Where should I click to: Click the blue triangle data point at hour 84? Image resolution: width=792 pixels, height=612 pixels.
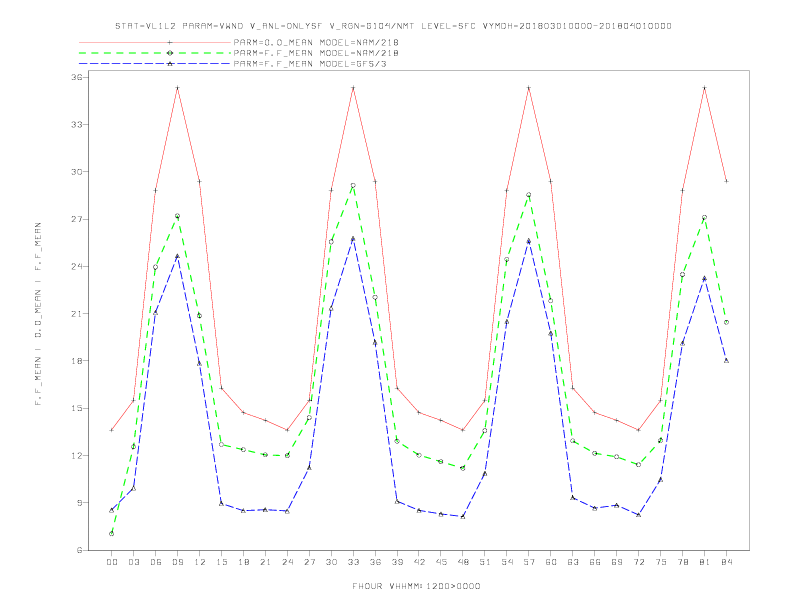coord(726,361)
